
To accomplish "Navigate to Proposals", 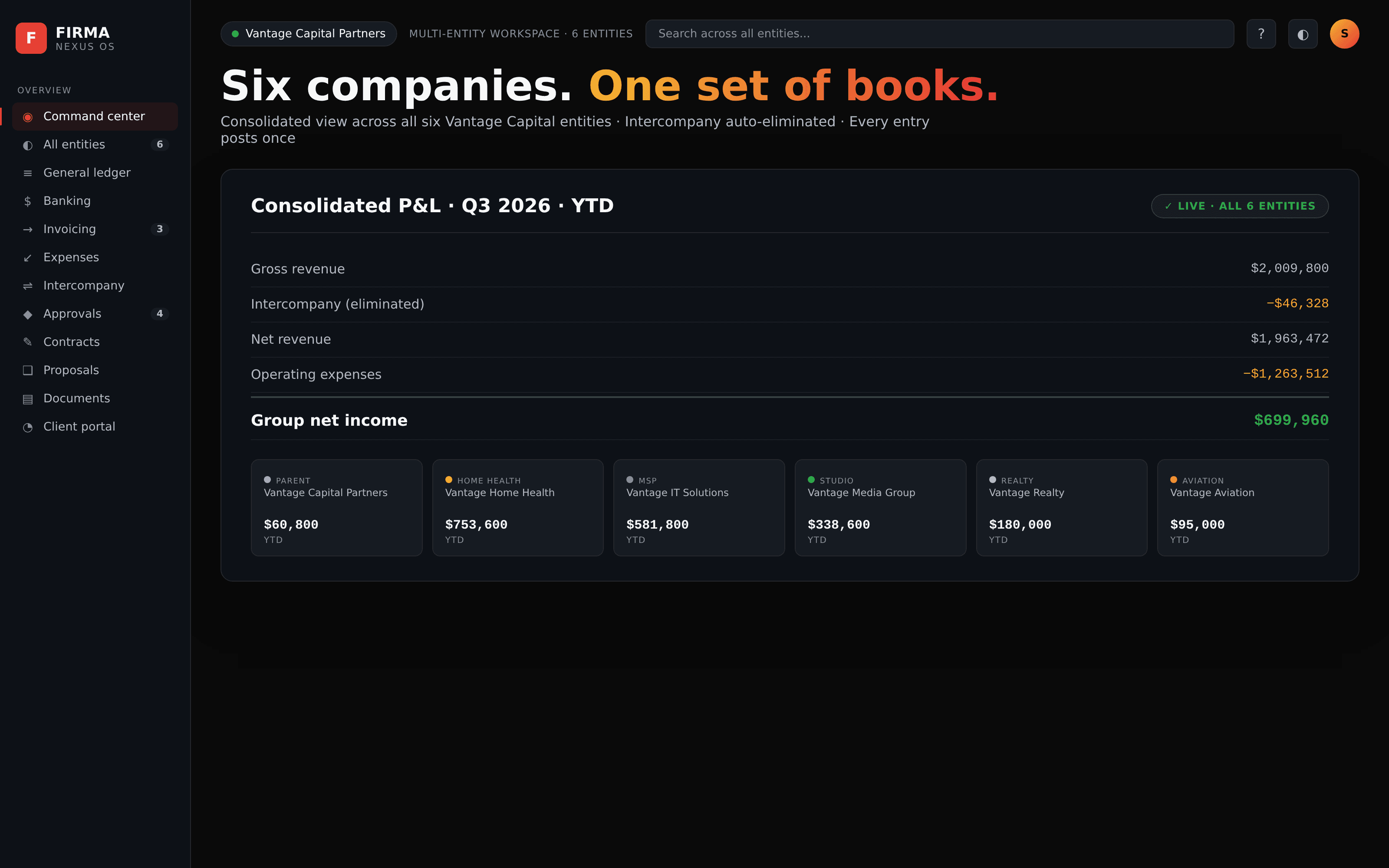I will click(x=95, y=370).
